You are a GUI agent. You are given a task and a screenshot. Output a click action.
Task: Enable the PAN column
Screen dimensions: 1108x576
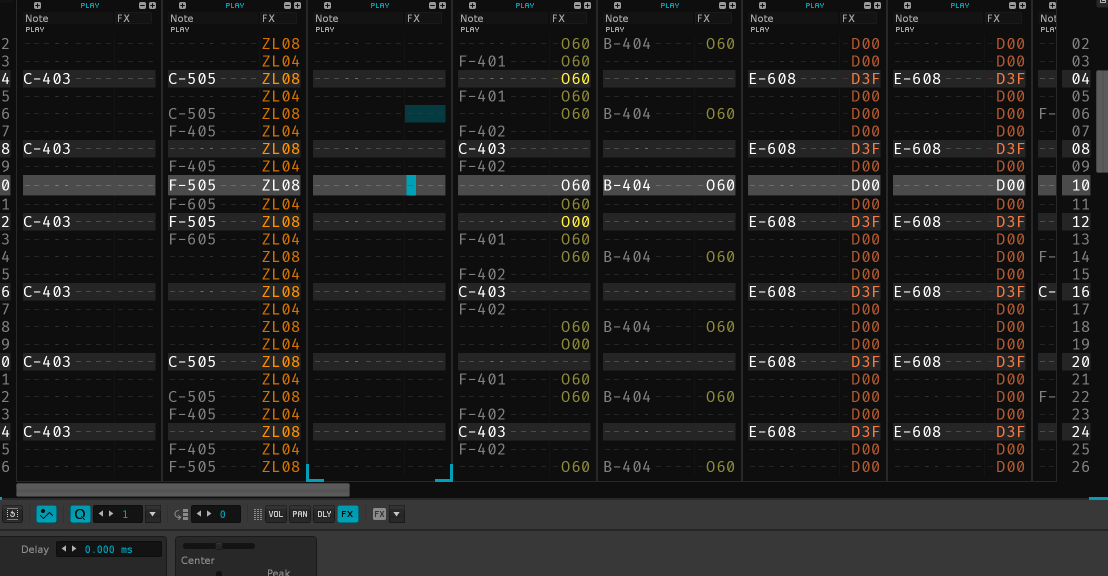(x=299, y=514)
